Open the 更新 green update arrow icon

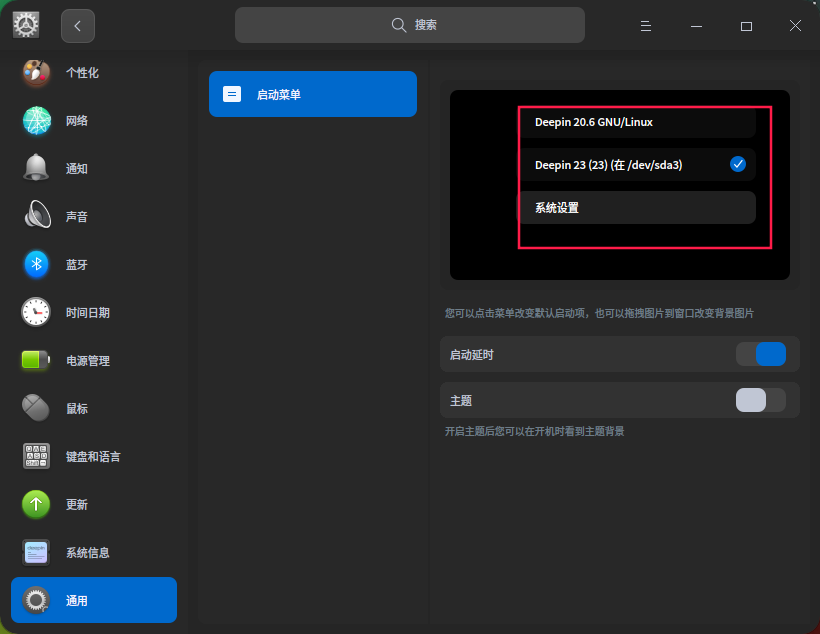(36, 504)
